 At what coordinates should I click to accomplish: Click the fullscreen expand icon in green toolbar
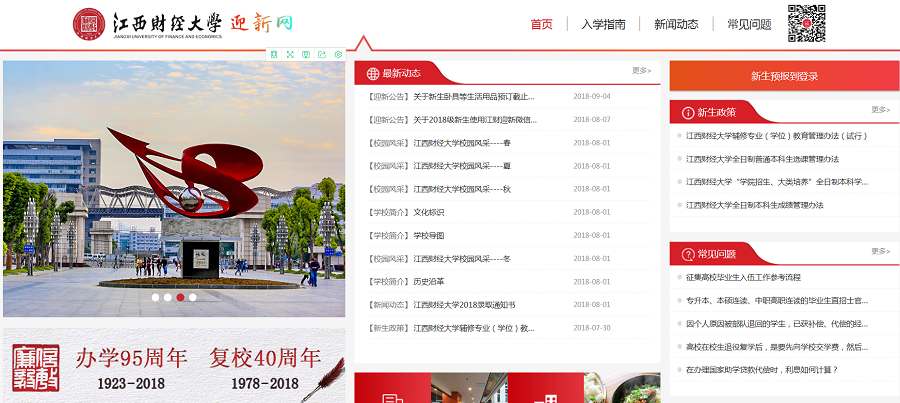coord(290,54)
